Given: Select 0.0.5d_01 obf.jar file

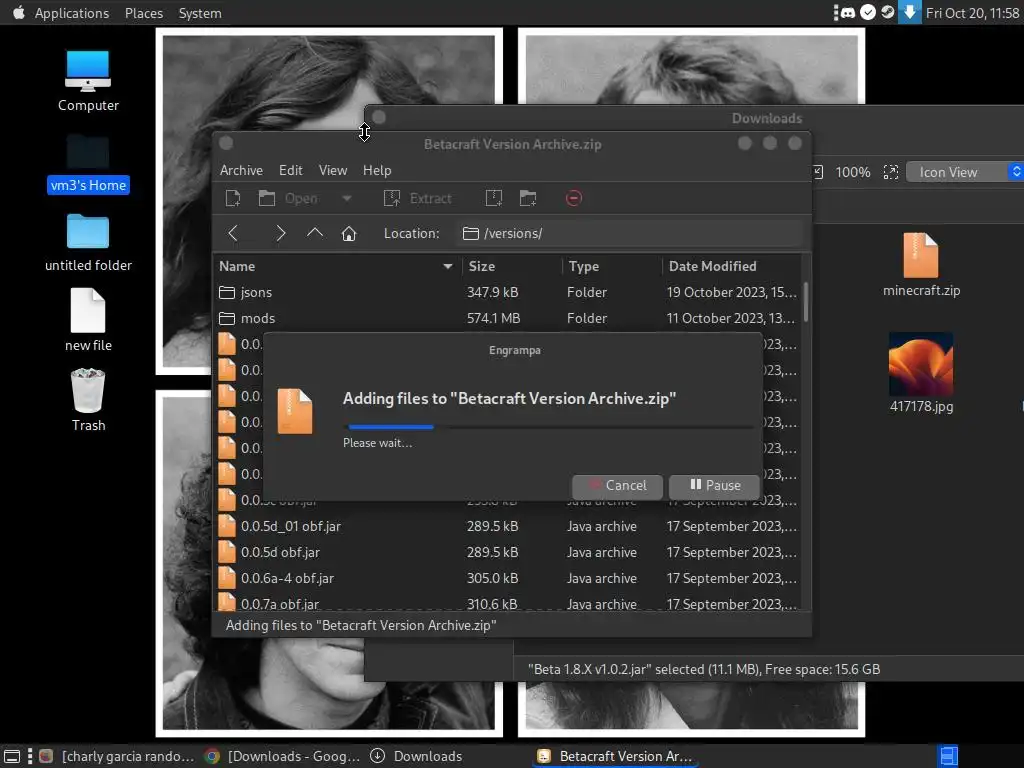Looking at the screenshot, I should (507, 526).
